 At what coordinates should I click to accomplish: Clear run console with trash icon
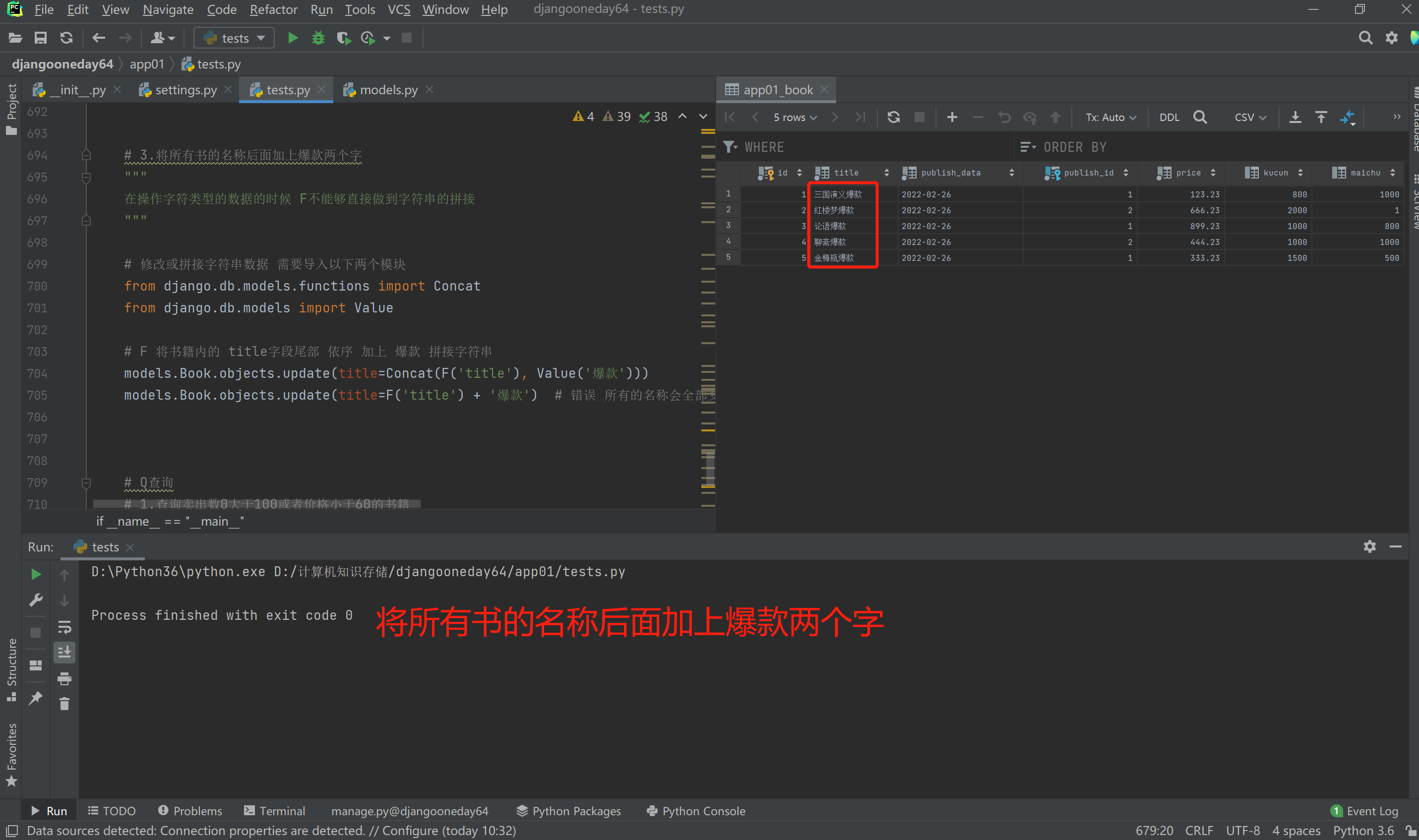(x=64, y=704)
